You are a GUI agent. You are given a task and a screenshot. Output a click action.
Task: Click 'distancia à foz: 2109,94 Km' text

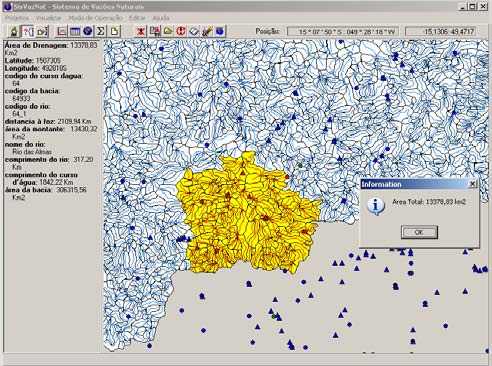tap(48, 121)
